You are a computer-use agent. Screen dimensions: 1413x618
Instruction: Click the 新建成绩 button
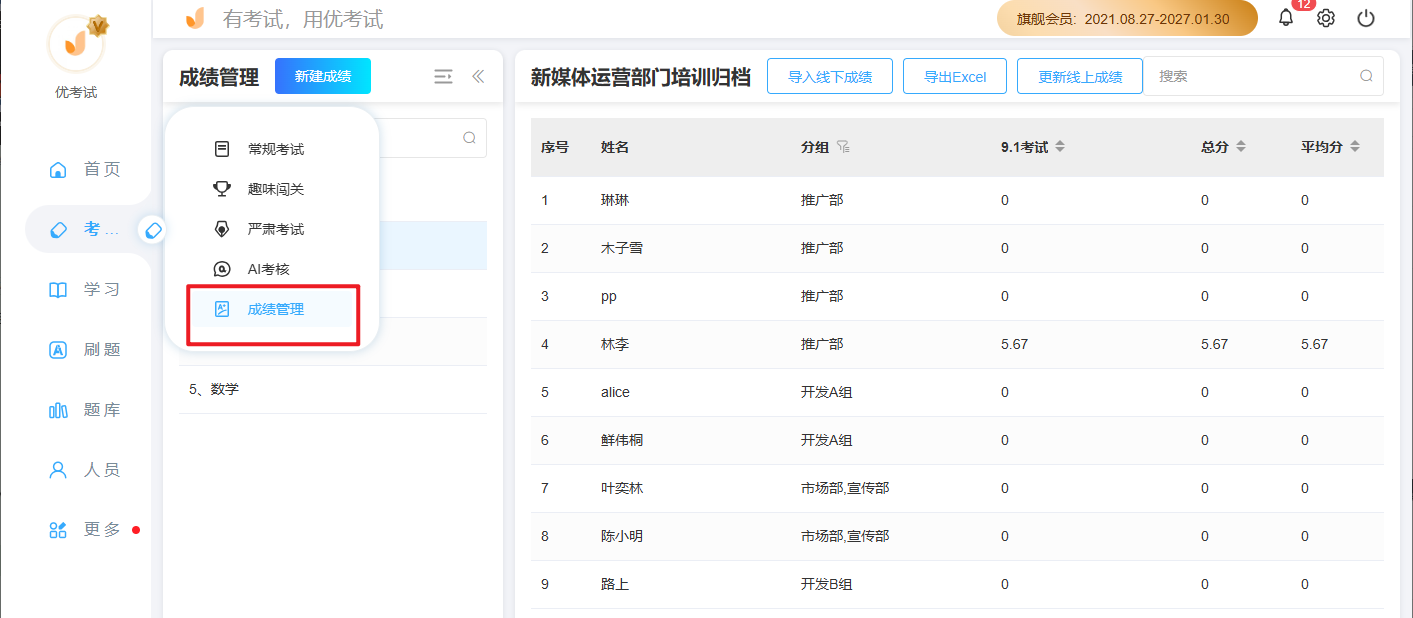323,76
